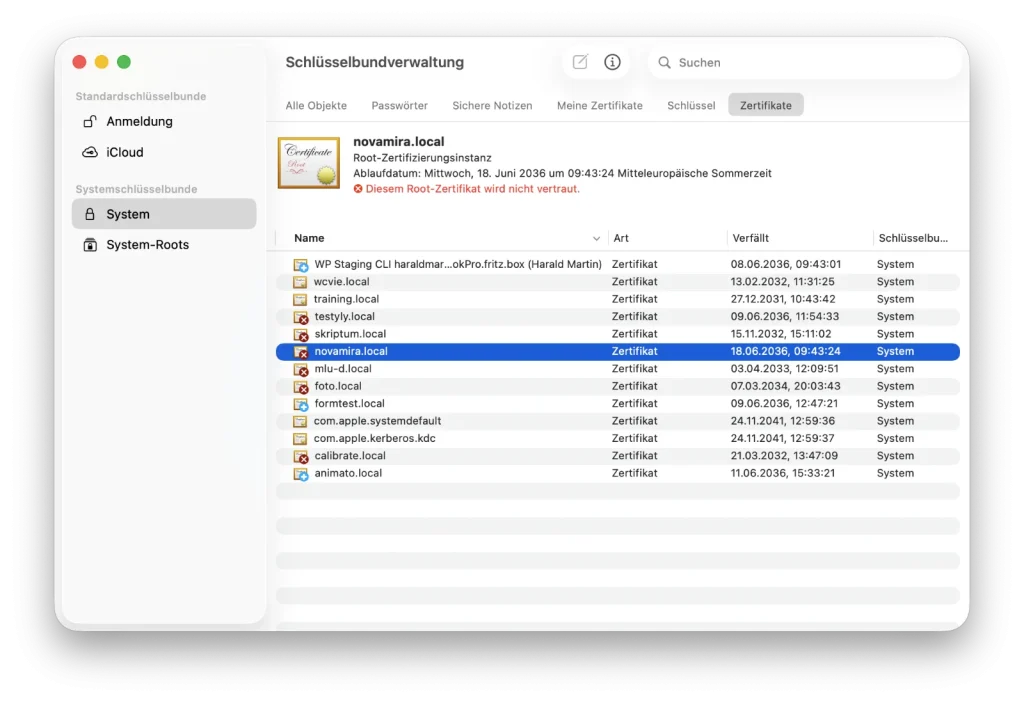Click the training.local certificate icon
This screenshot has width=1024, height=703.
300,299
